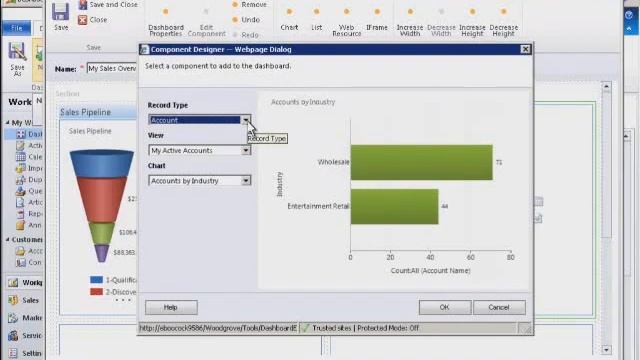Click the Sales Pipeline funnel chart
The width and height of the screenshot is (640, 360).
pos(102,205)
